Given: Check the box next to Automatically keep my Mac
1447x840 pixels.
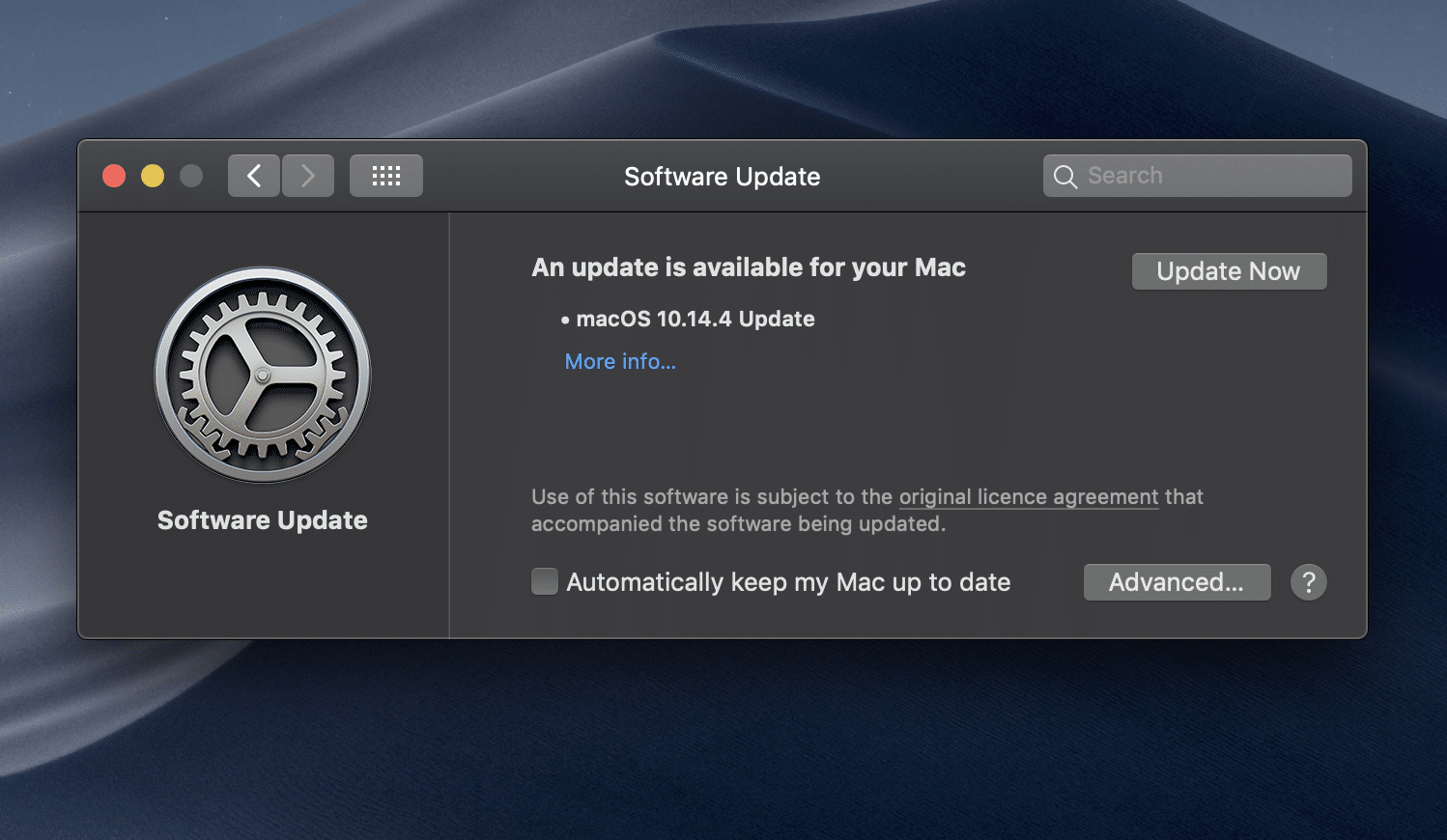Looking at the screenshot, I should (x=544, y=581).
